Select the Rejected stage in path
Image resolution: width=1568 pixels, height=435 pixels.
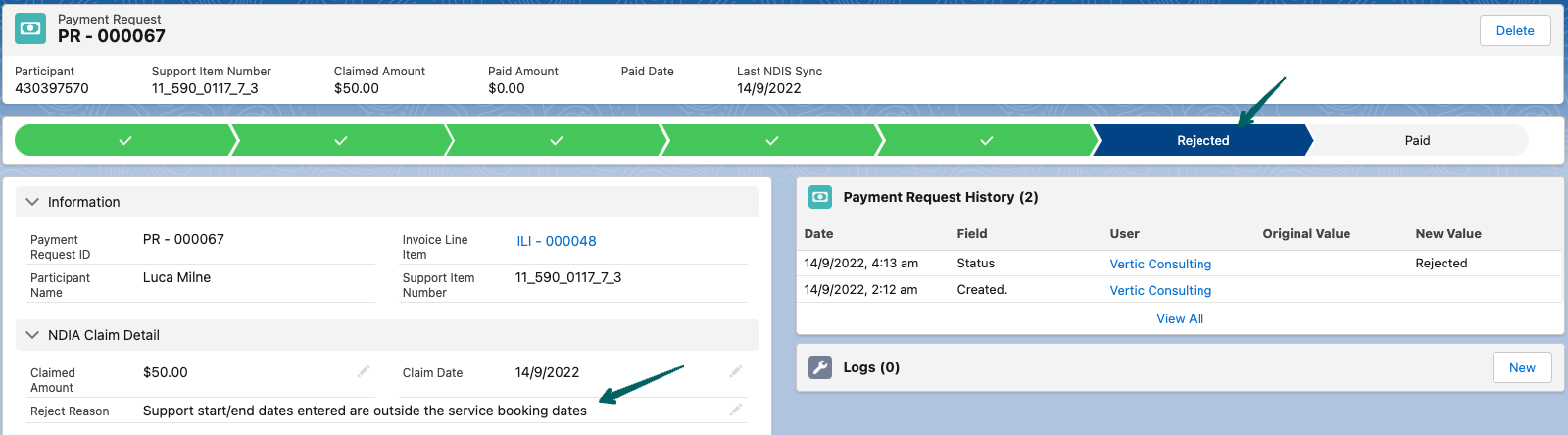[1201, 141]
